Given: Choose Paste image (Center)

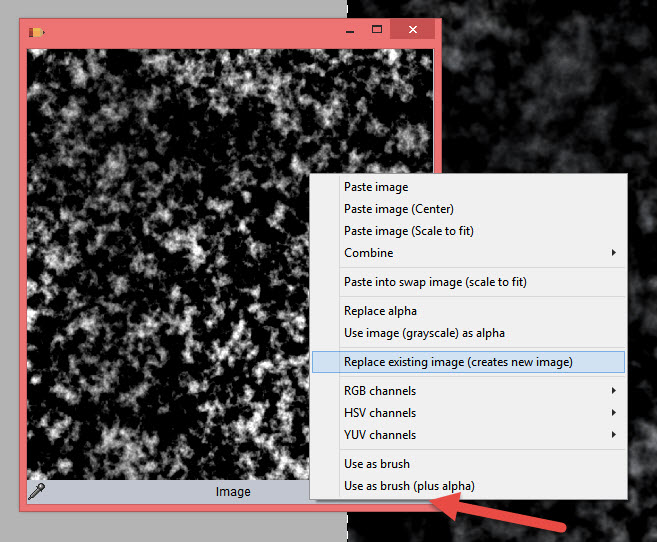Looking at the screenshot, I should [398, 209].
